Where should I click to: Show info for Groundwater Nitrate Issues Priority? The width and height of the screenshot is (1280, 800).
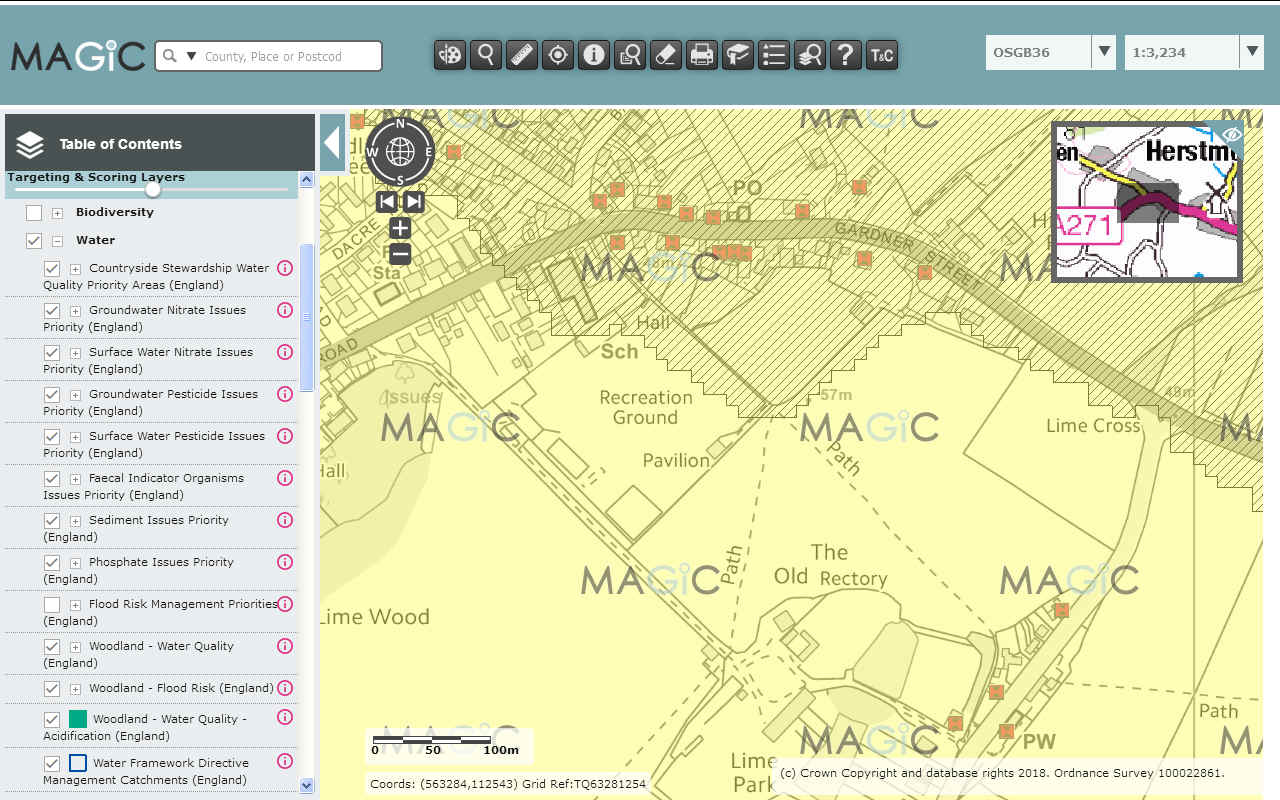coord(284,310)
